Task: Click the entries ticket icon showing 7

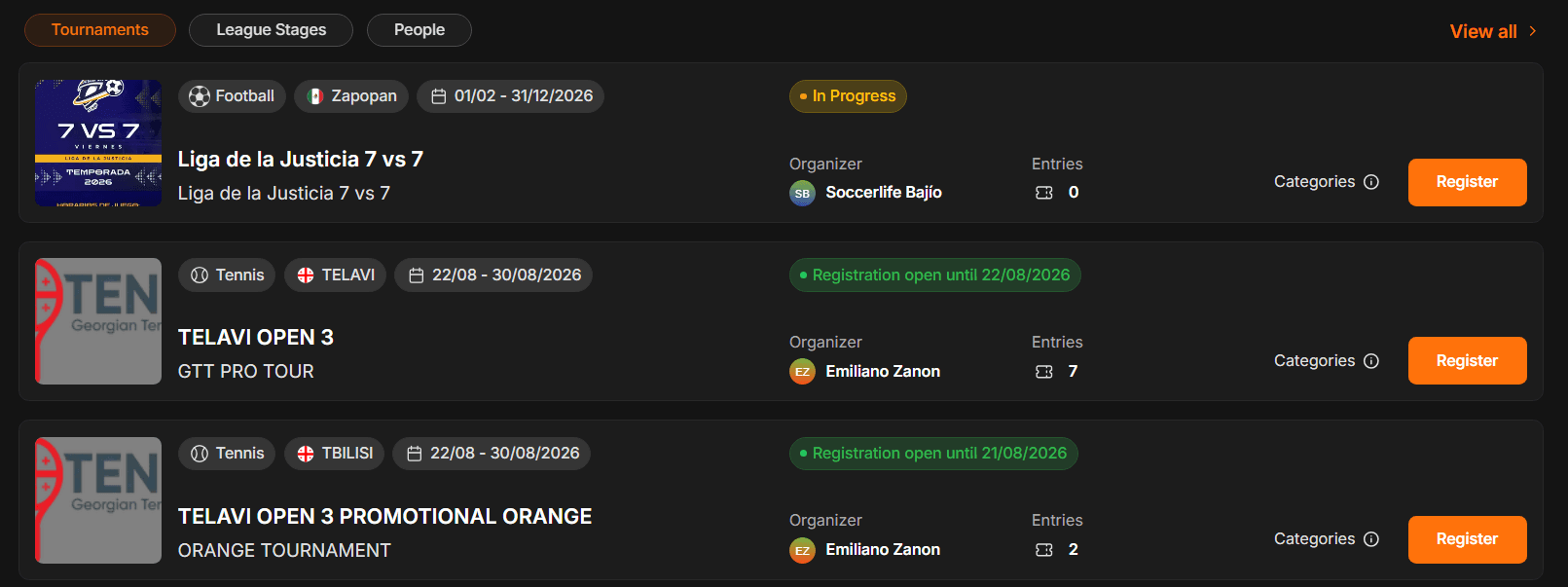Action: click(x=1044, y=372)
